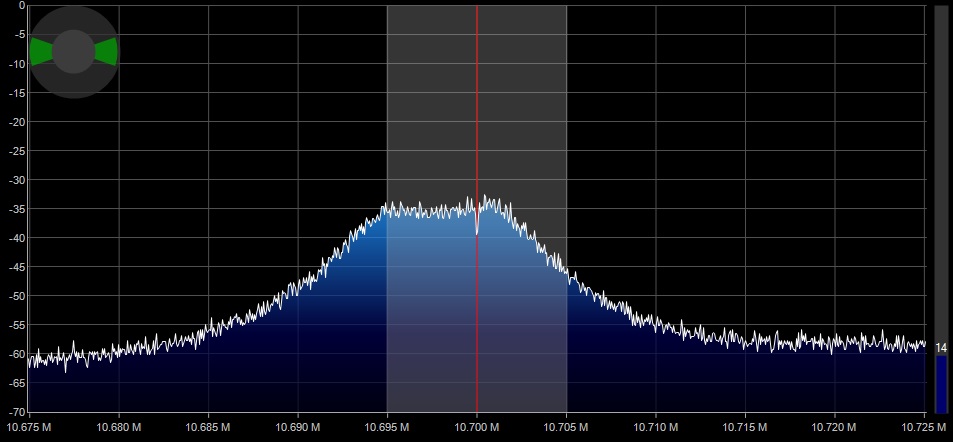Click the 10.695 M frequency label
The image size is (953, 442).
387,427
